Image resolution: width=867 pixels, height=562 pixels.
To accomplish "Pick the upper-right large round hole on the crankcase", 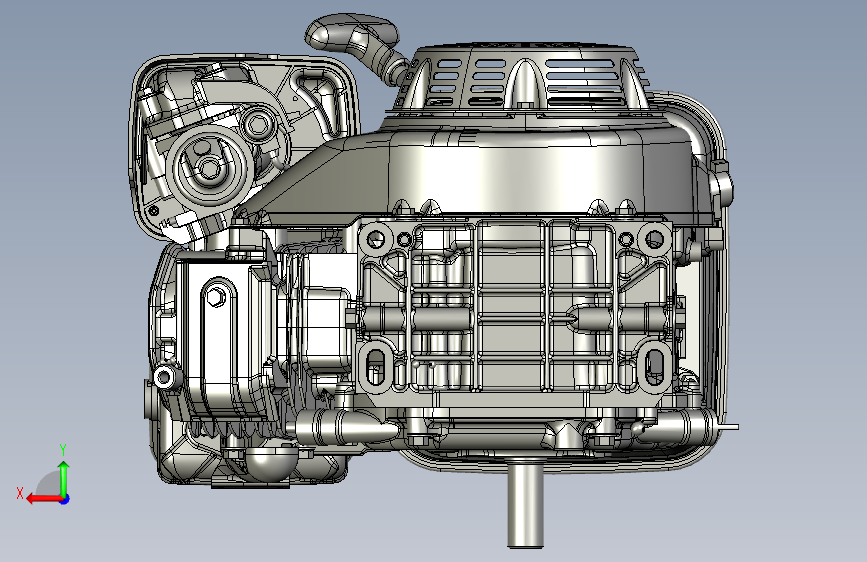I will pyautogui.click(x=655, y=239).
